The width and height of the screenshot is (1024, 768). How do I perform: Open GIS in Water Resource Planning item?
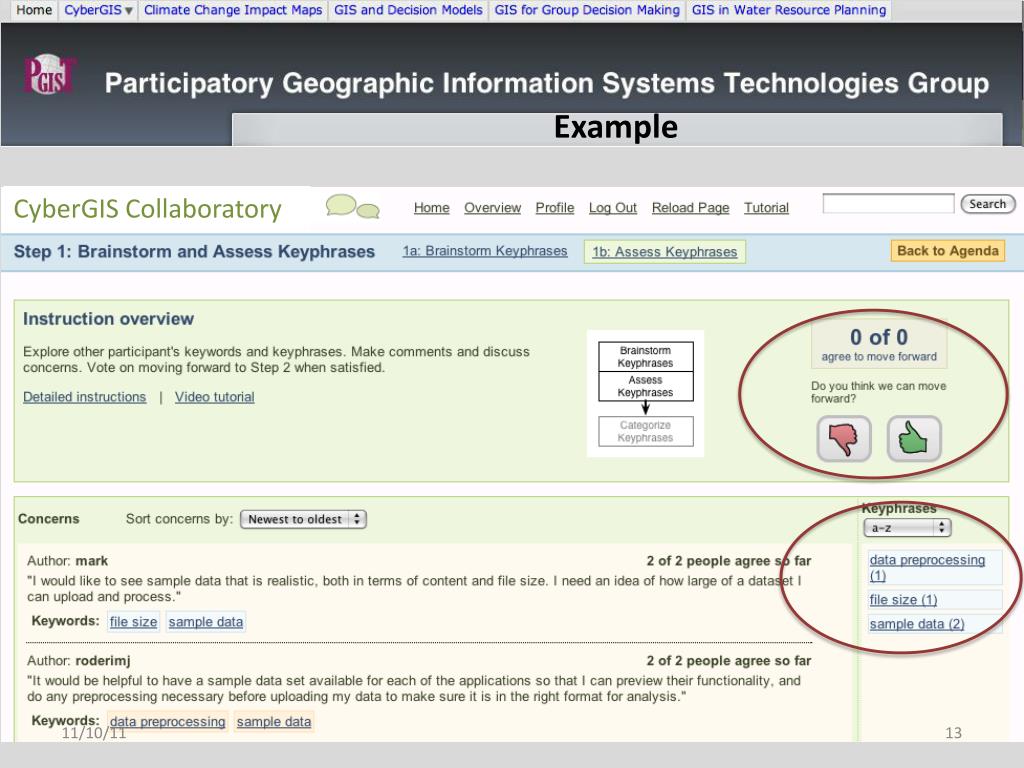(789, 10)
